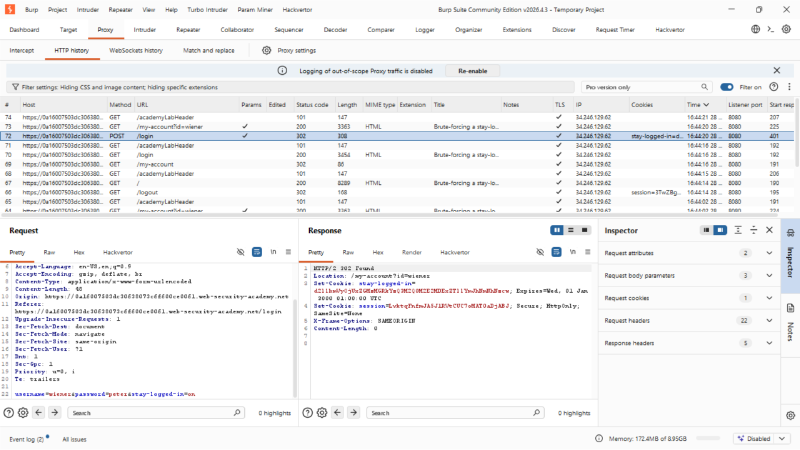Open Response panel hamburger menu

click(588, 252)
